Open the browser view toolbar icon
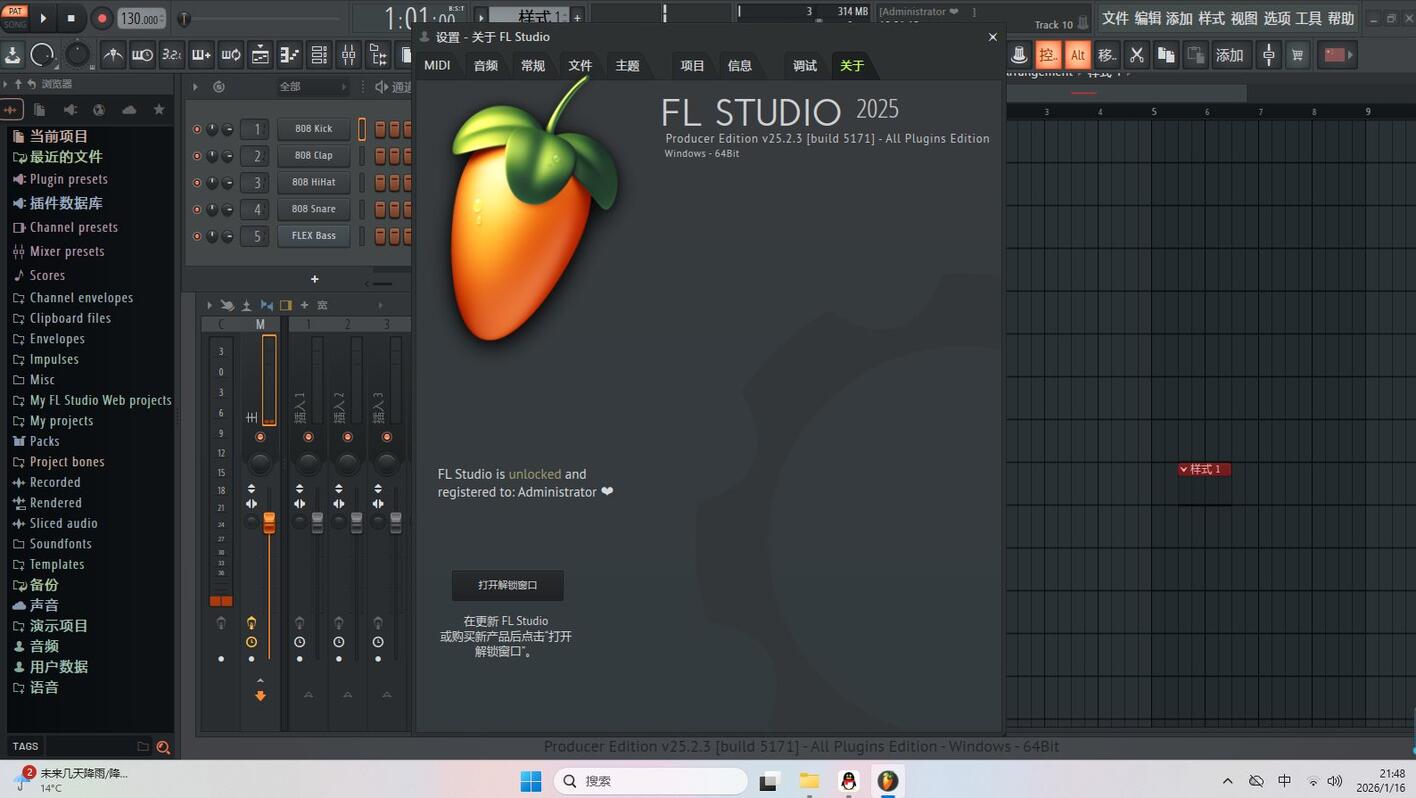 coord(378,55)
